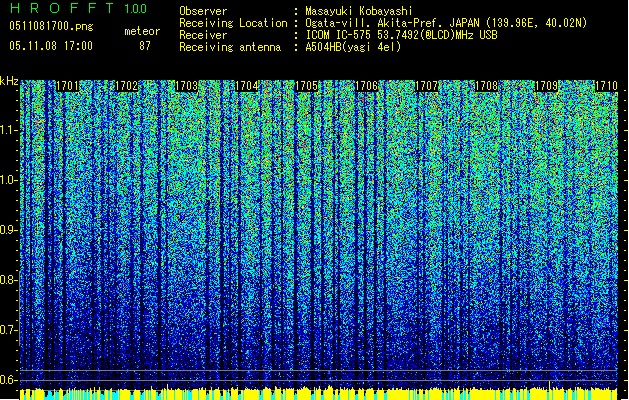Click the kHz axis unit label
The height and width of the screenshot is (400, 629).
pyautogui.click(x=9, y=80)
